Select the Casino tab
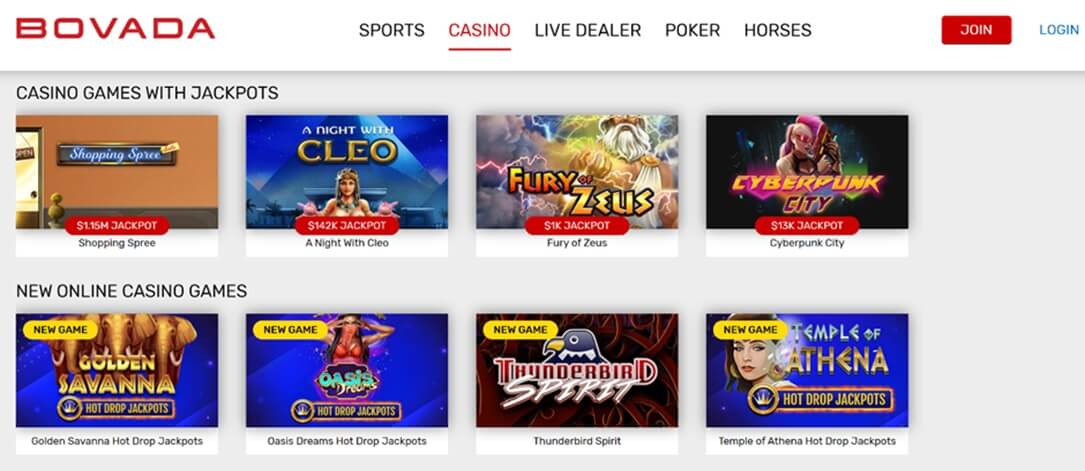1085x471 pixels. [480, 30]
